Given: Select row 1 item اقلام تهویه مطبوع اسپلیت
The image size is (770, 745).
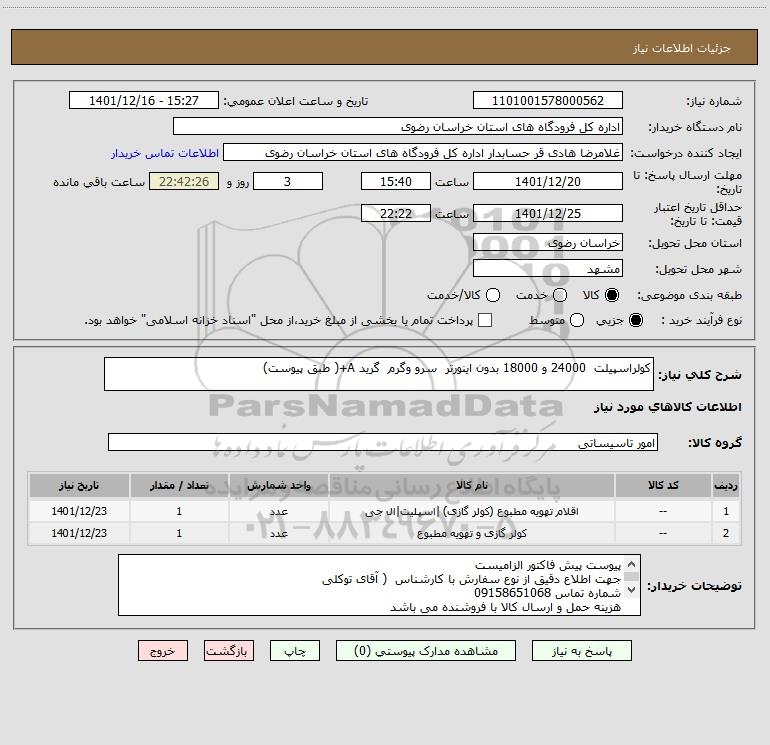Looking at the screenshot, I should click(471, 511).
